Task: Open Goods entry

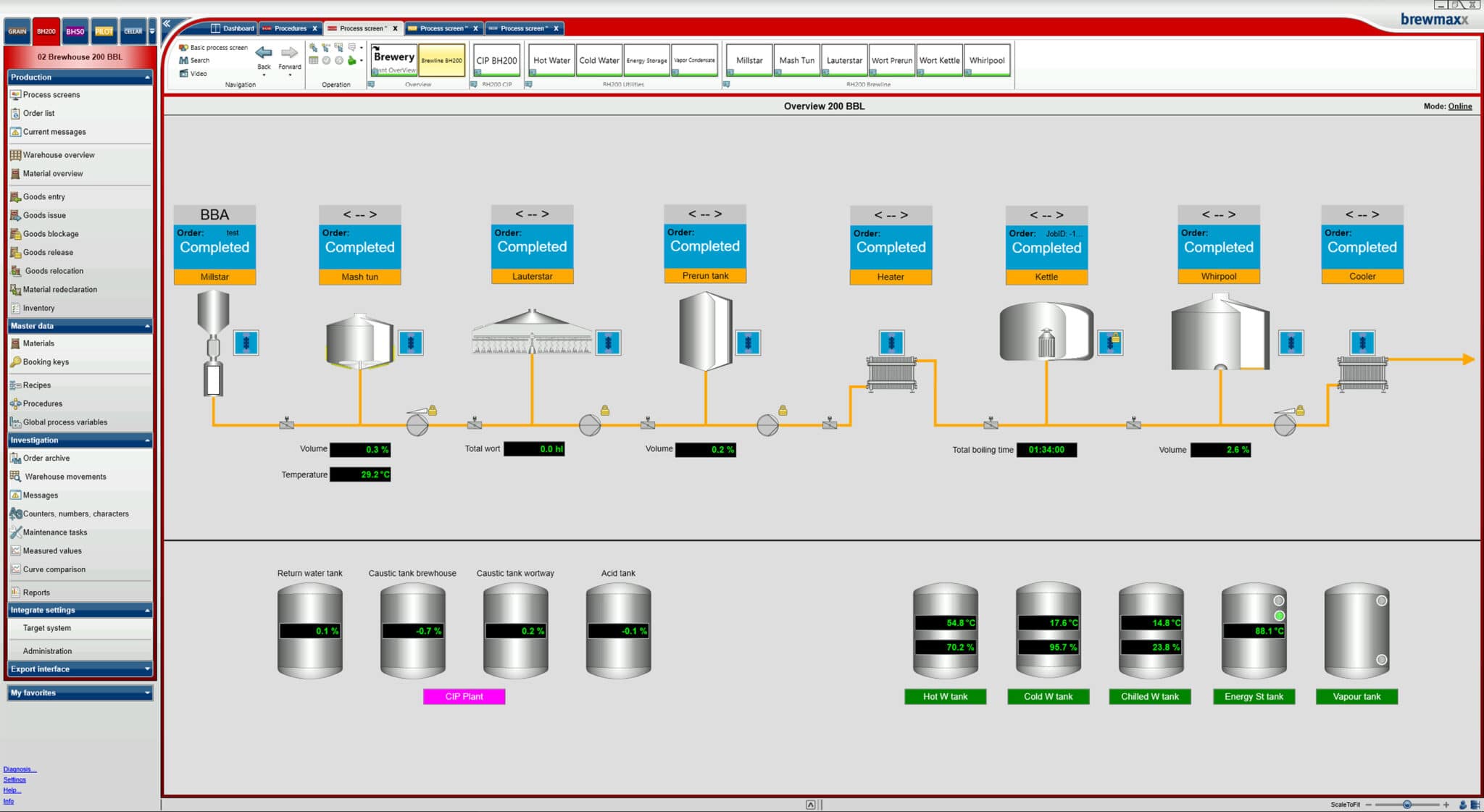Action: 42,196
